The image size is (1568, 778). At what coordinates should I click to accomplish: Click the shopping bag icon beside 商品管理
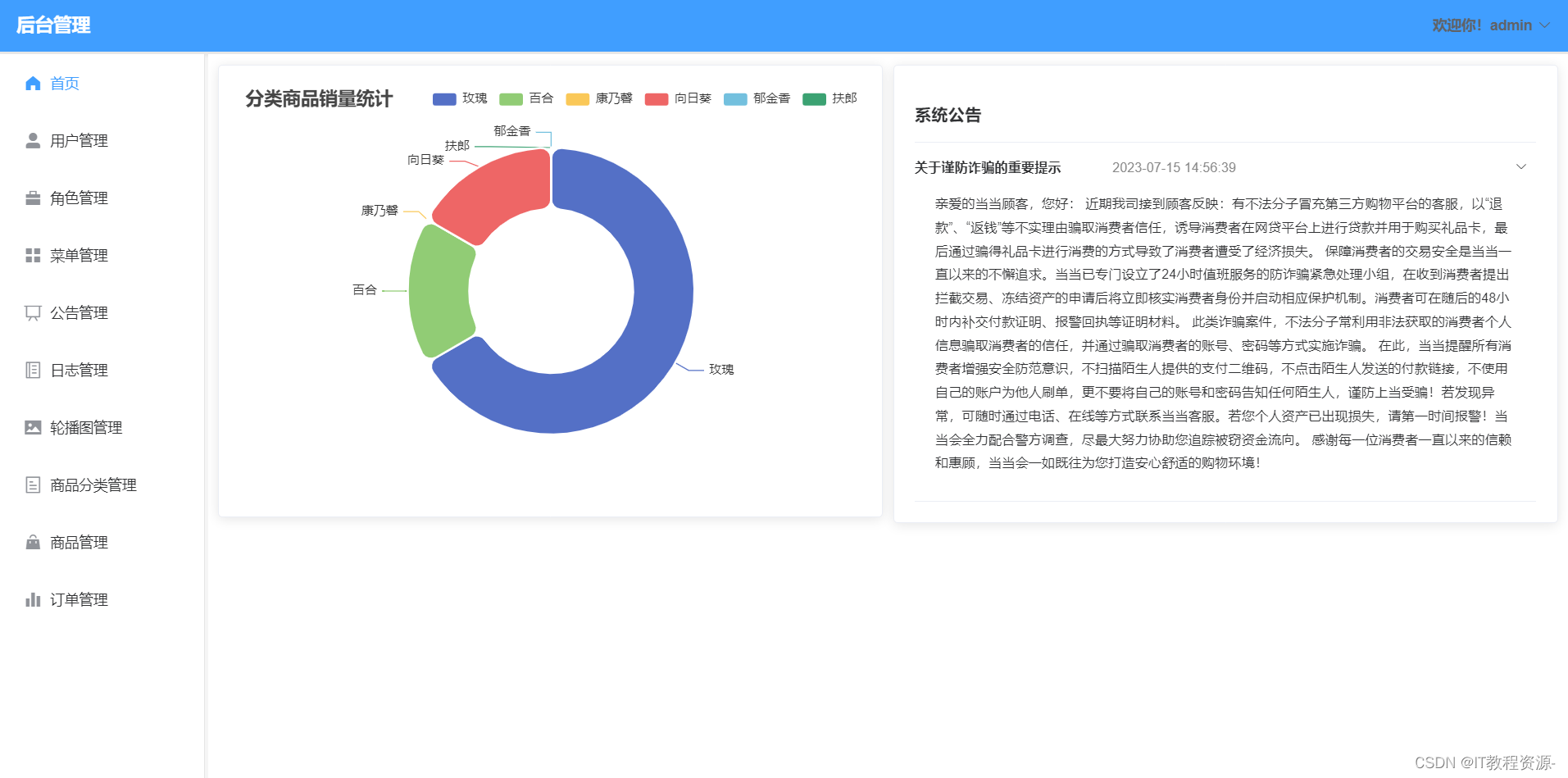click(33, 542)
